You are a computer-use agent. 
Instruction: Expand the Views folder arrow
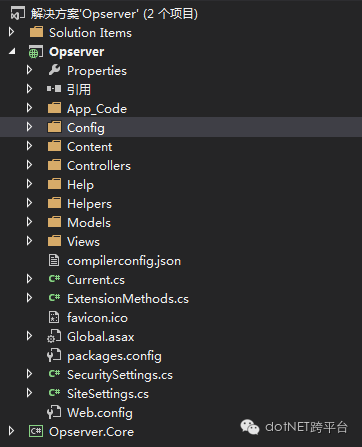pyautogui.click(x=30, y=241)
